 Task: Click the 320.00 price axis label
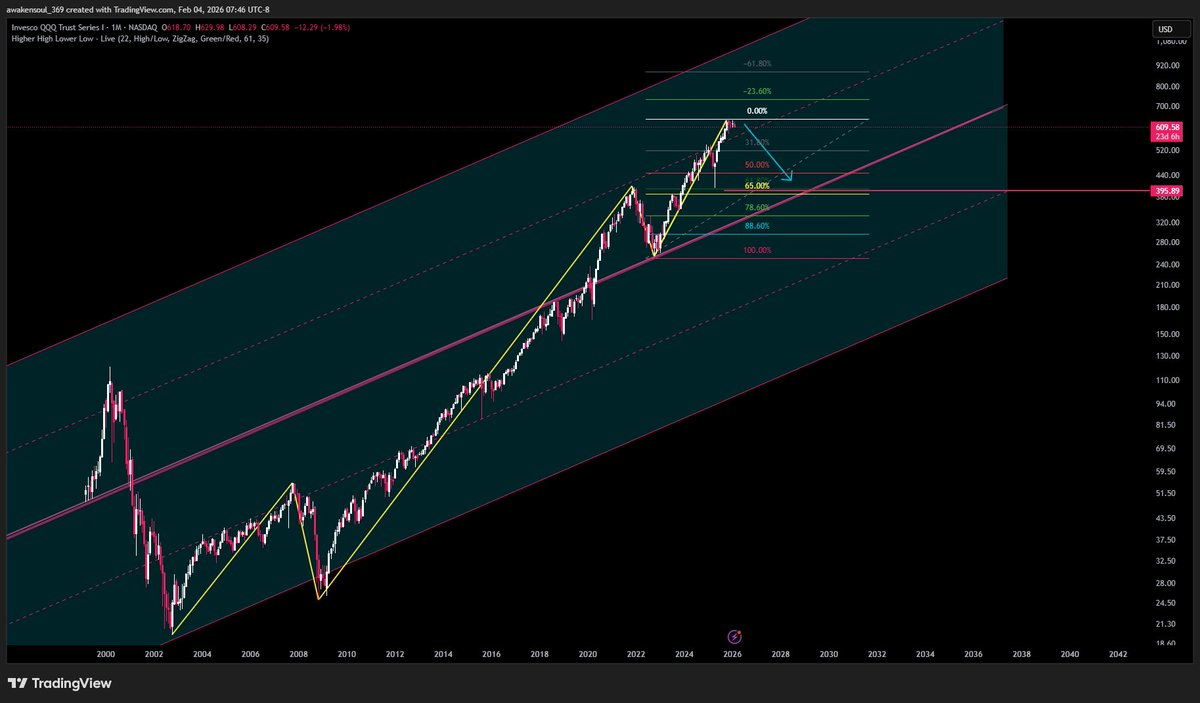(1168, 220)
